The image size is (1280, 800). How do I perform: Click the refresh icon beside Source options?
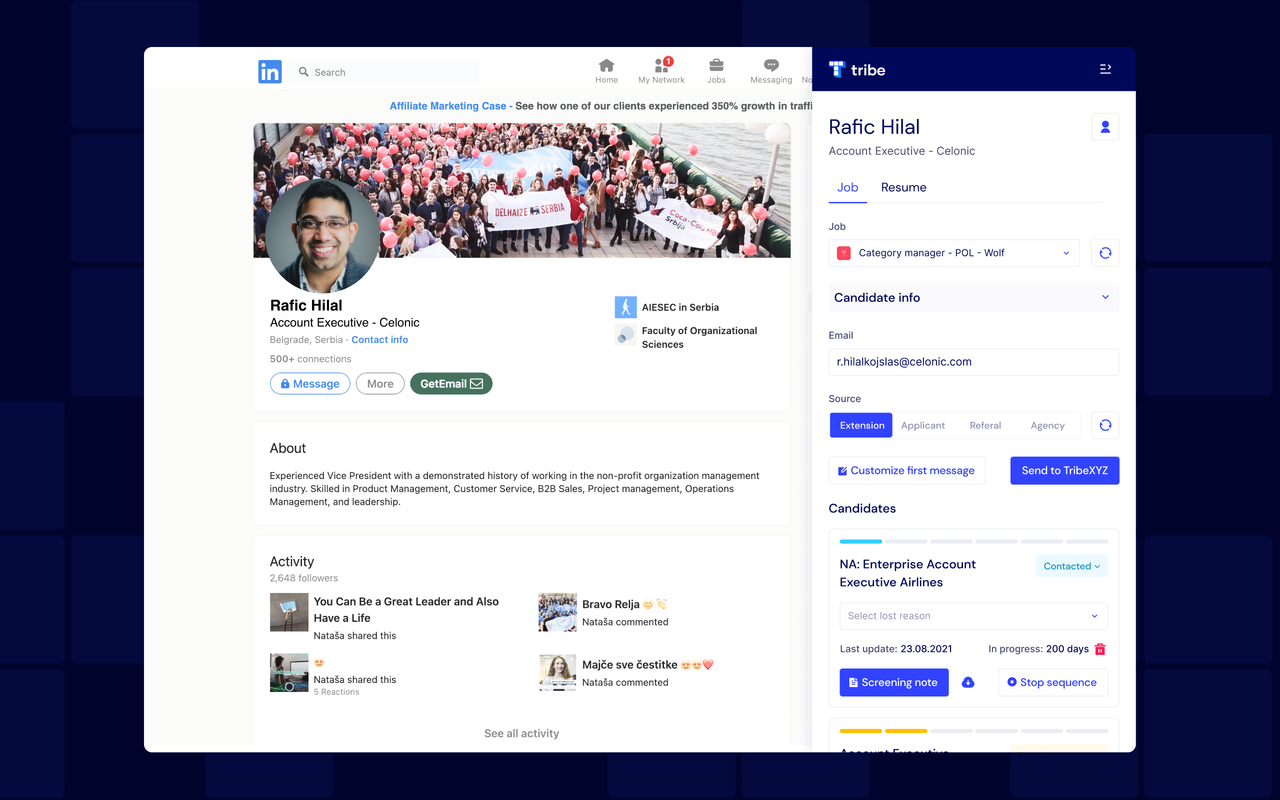1105,425
